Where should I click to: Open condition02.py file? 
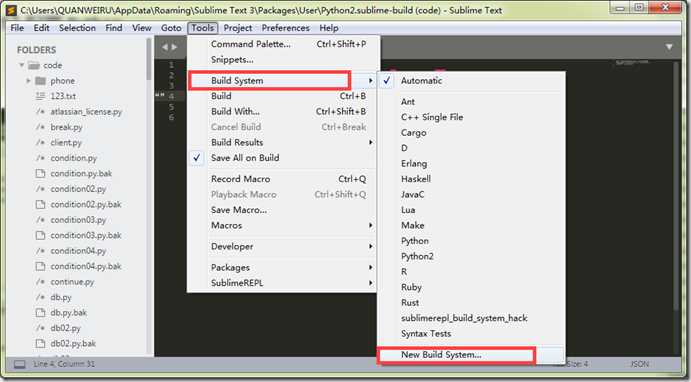pos(78,189)
